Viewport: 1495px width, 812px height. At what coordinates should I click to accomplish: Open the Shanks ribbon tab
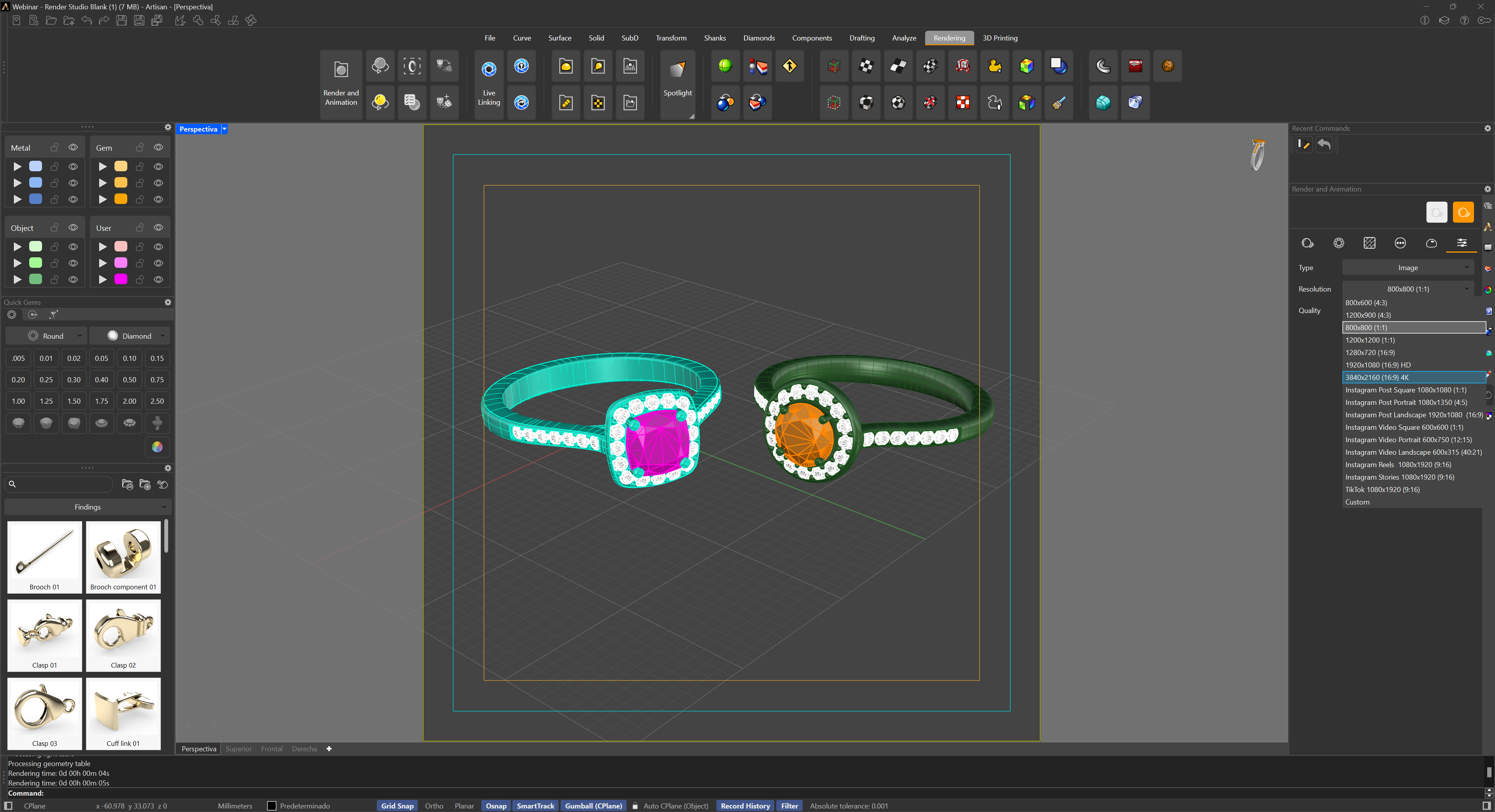coord(714,38)
